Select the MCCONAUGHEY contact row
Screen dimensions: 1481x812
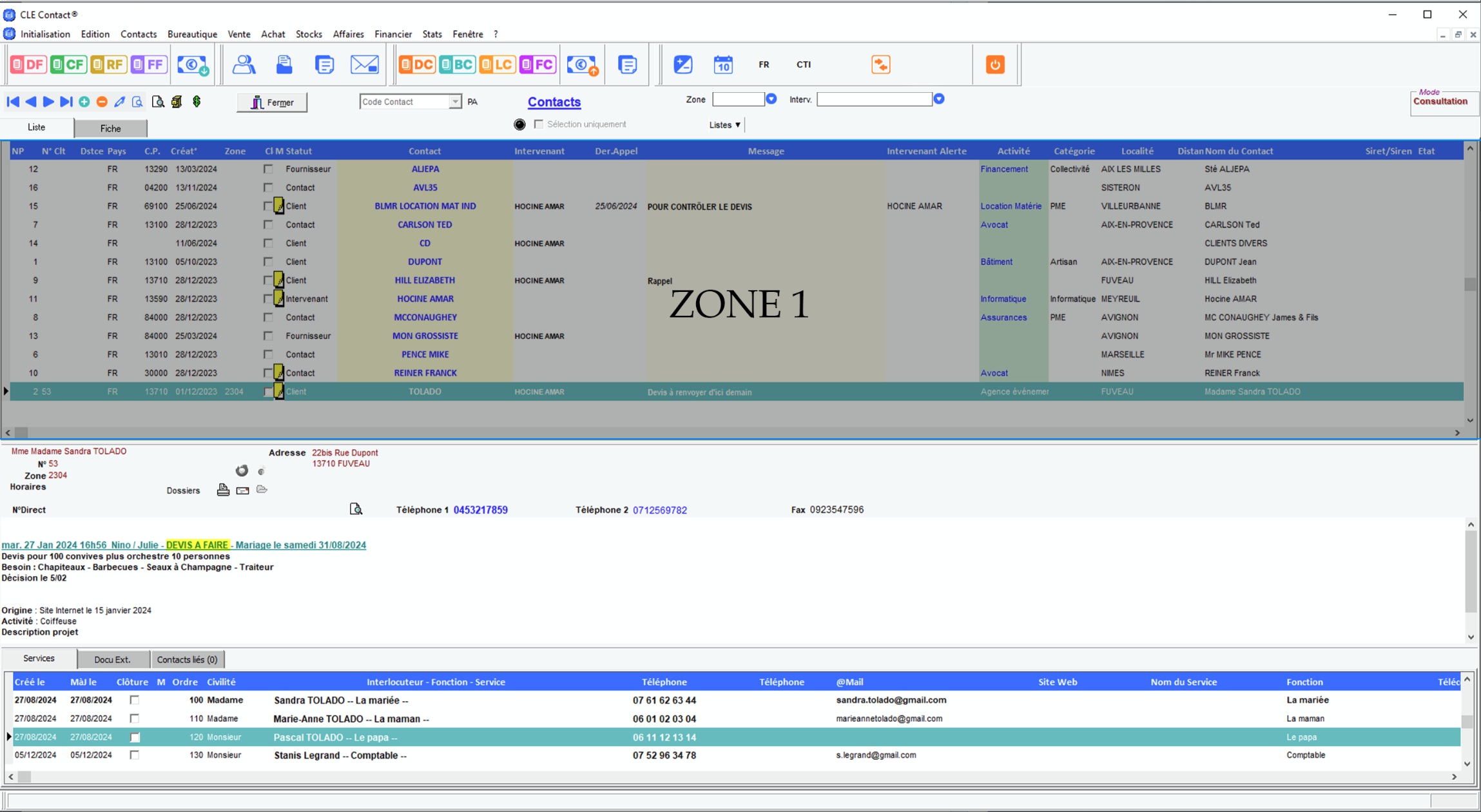tap(737, 318)
